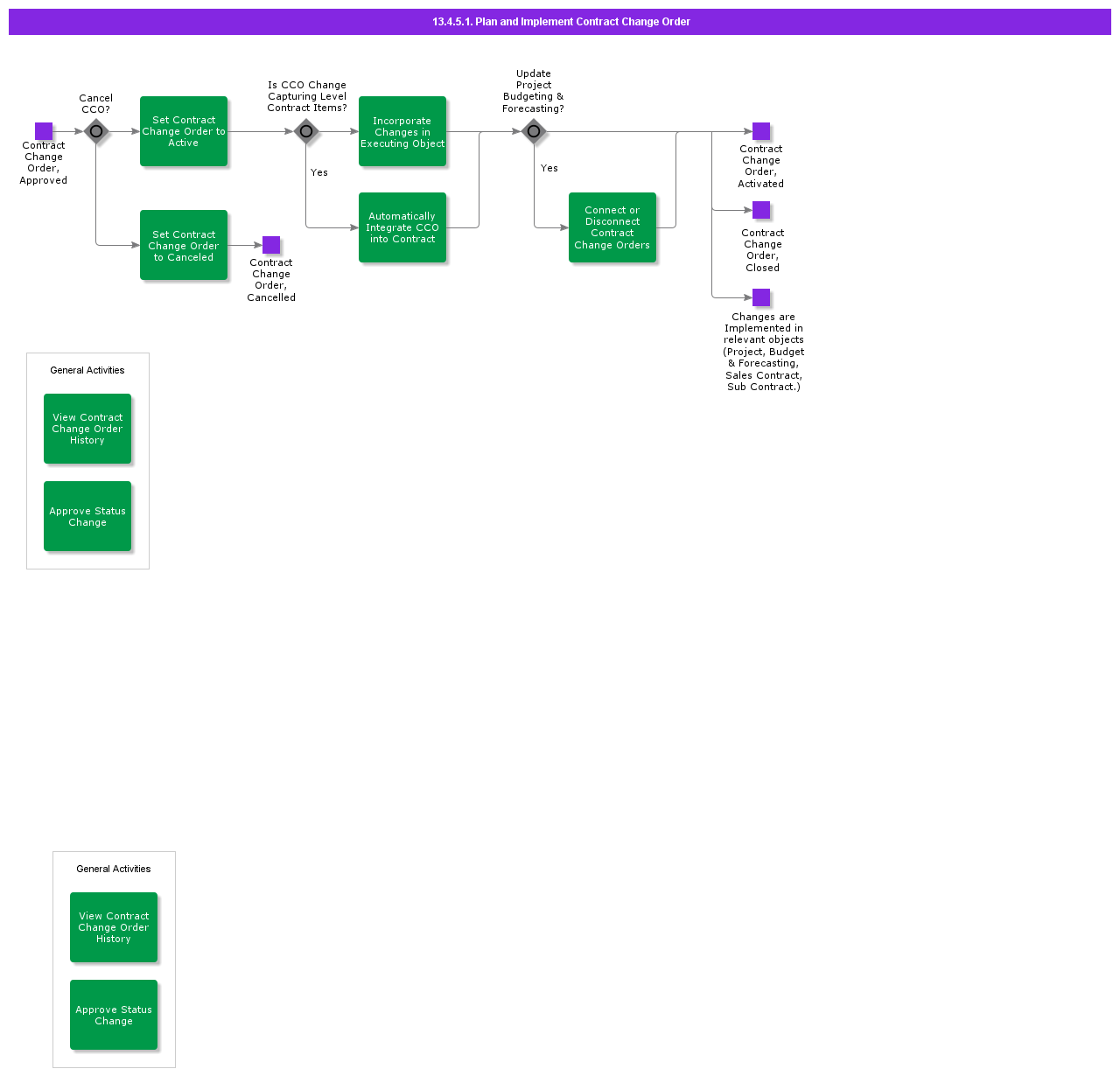The image size is (1120, 1076).
Task: Click the Contract Change Order, Approved start event
Action: pos(44,131)
